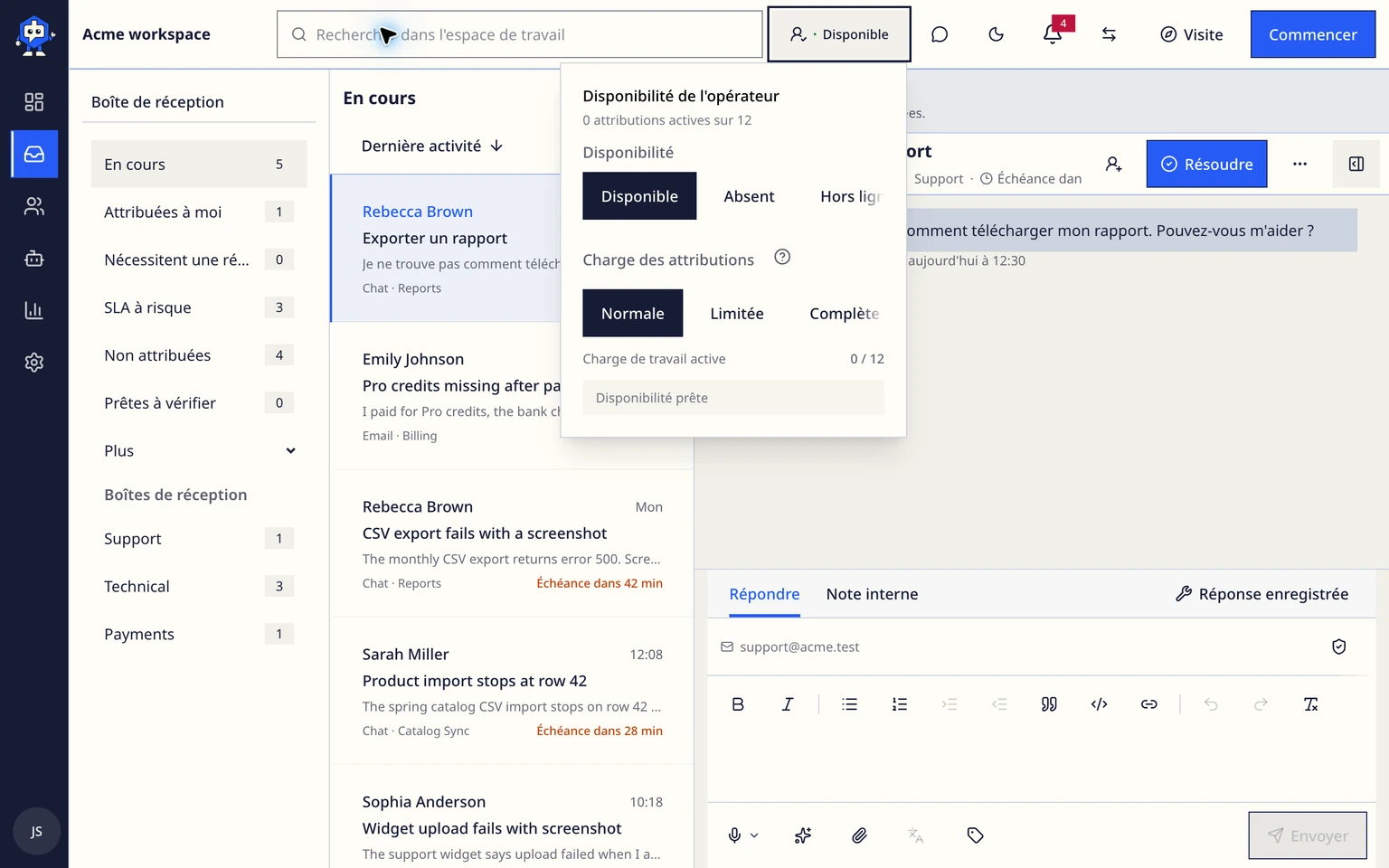Start the Visite tour

[x=1192, y=34]
